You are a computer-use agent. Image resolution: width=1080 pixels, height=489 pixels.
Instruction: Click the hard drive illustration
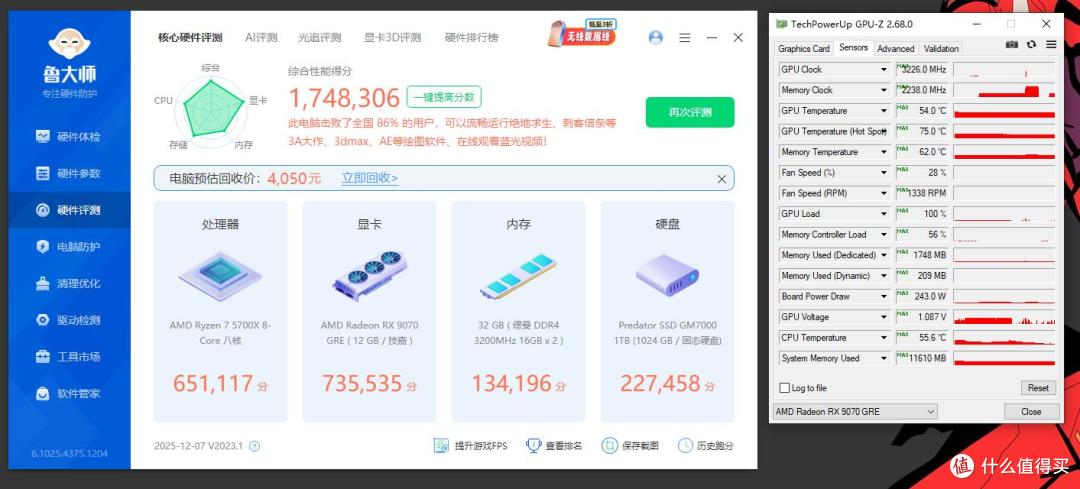point(667,275)
